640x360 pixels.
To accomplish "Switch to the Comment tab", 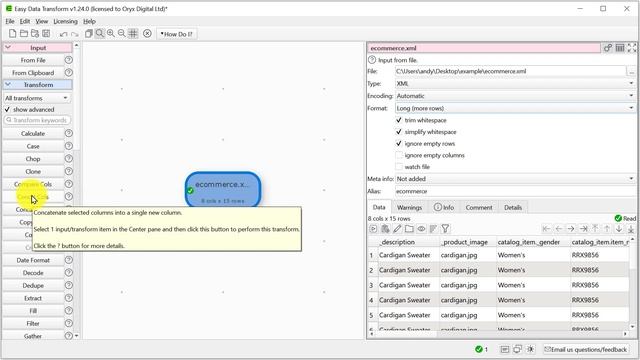I will click(x=479, y=207).
